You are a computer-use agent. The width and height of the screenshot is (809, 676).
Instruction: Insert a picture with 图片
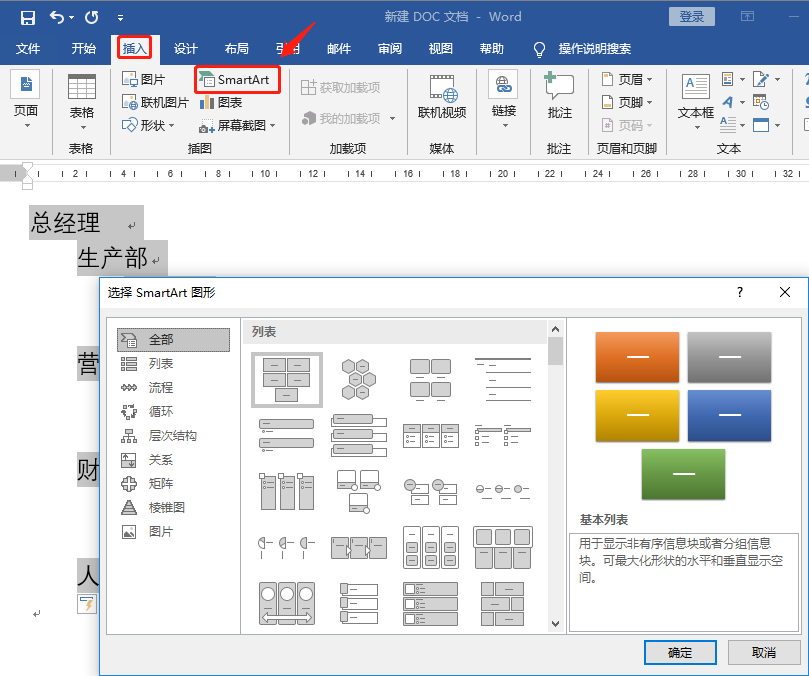pyautogui.click(x=144, y=79)
